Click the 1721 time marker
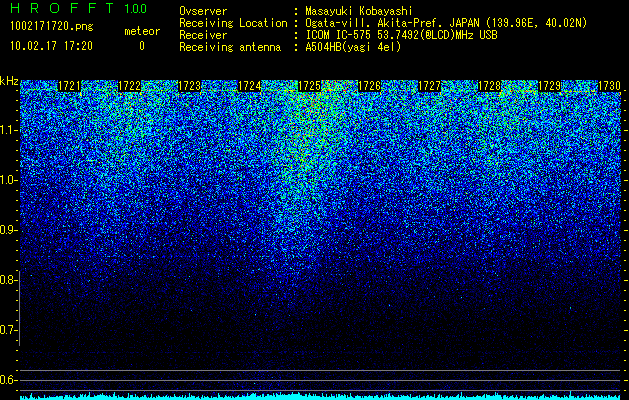 pos(69,86)
